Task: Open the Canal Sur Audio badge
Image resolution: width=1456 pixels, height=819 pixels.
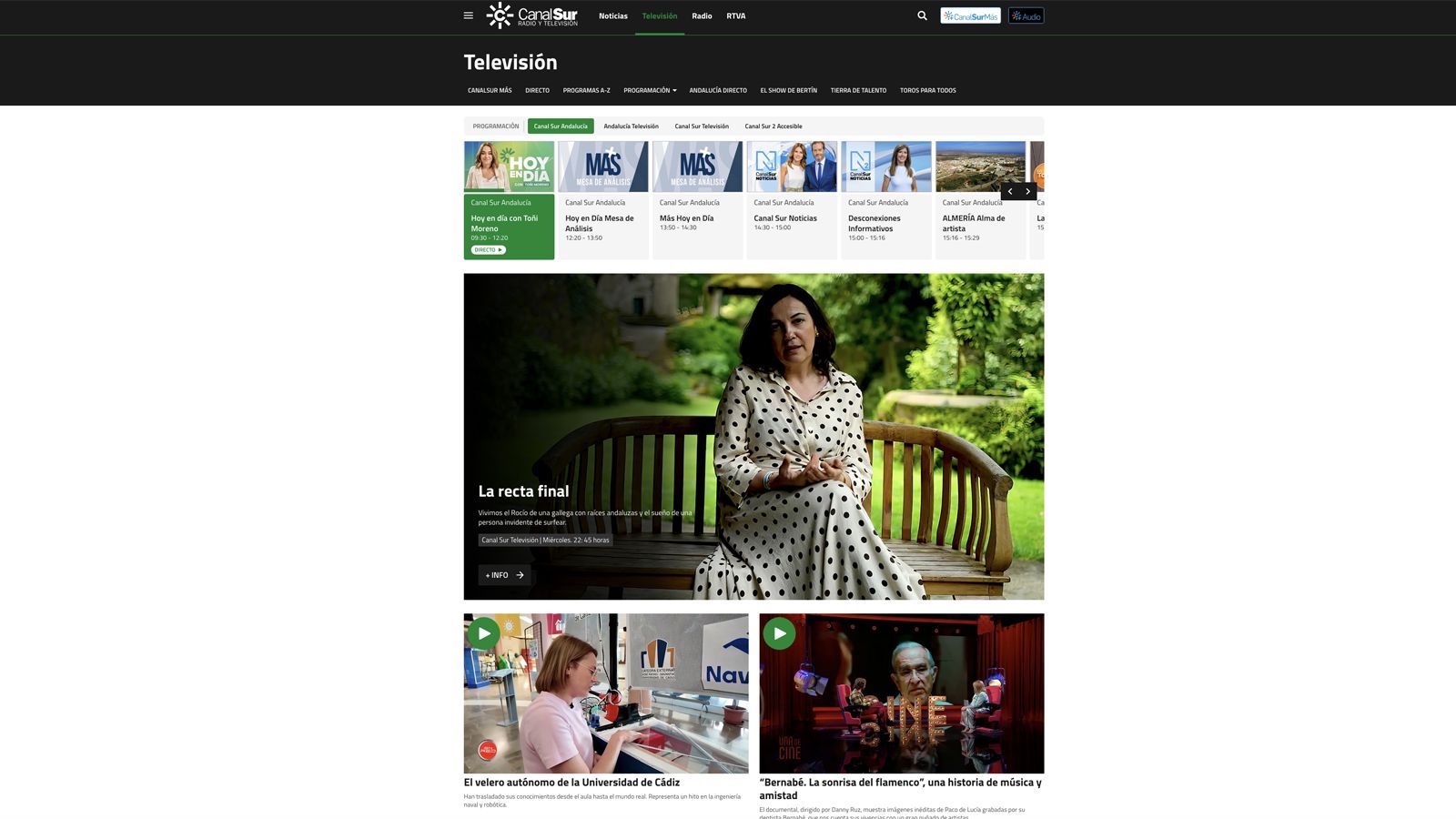Action: [1026, 15]
